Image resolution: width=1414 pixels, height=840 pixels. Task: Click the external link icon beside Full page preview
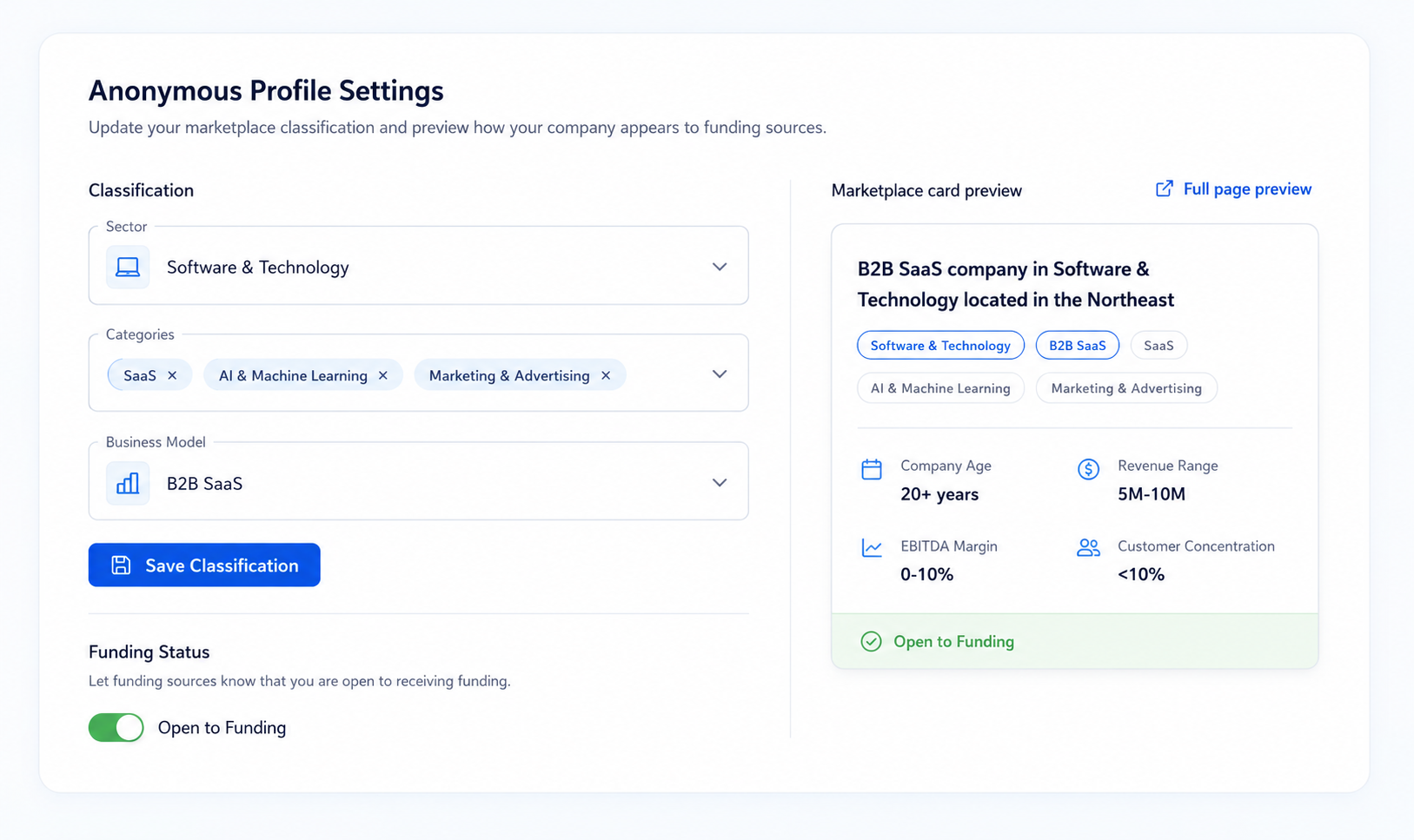(1164, 189)
